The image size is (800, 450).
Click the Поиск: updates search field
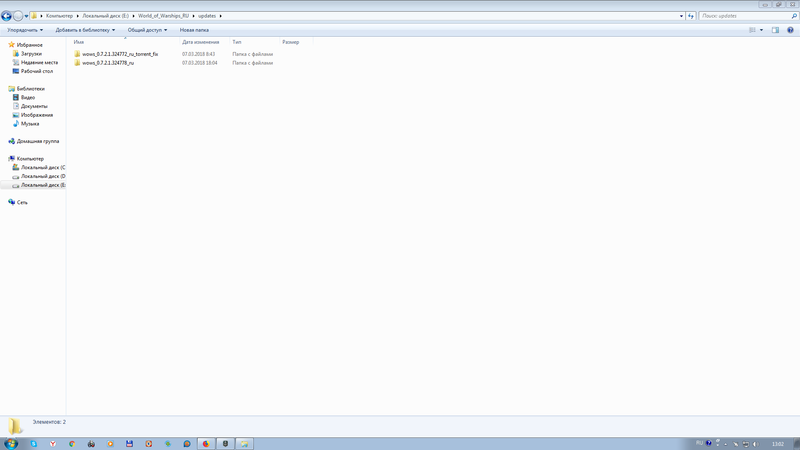pyautogui.click(x=745, y=16)
